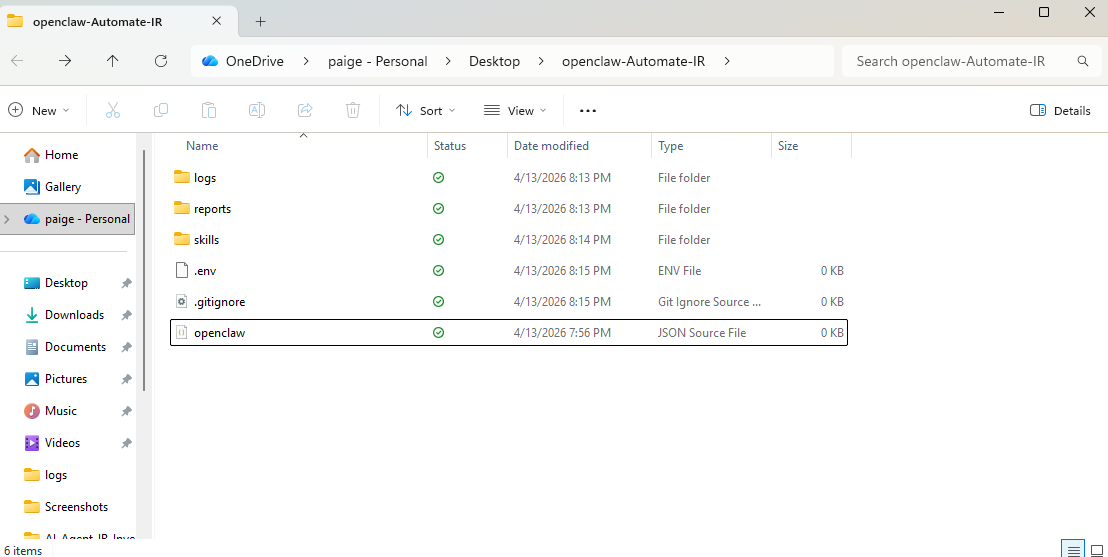Close the openclaw-Automate-IR tab
Viewport: 1108px width, 557px height.
pos(216,21)
